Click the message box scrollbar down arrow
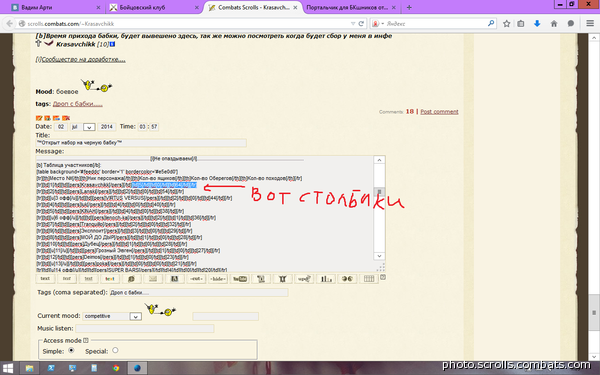Screen dimensions: 600x375 tap(379, 256)
